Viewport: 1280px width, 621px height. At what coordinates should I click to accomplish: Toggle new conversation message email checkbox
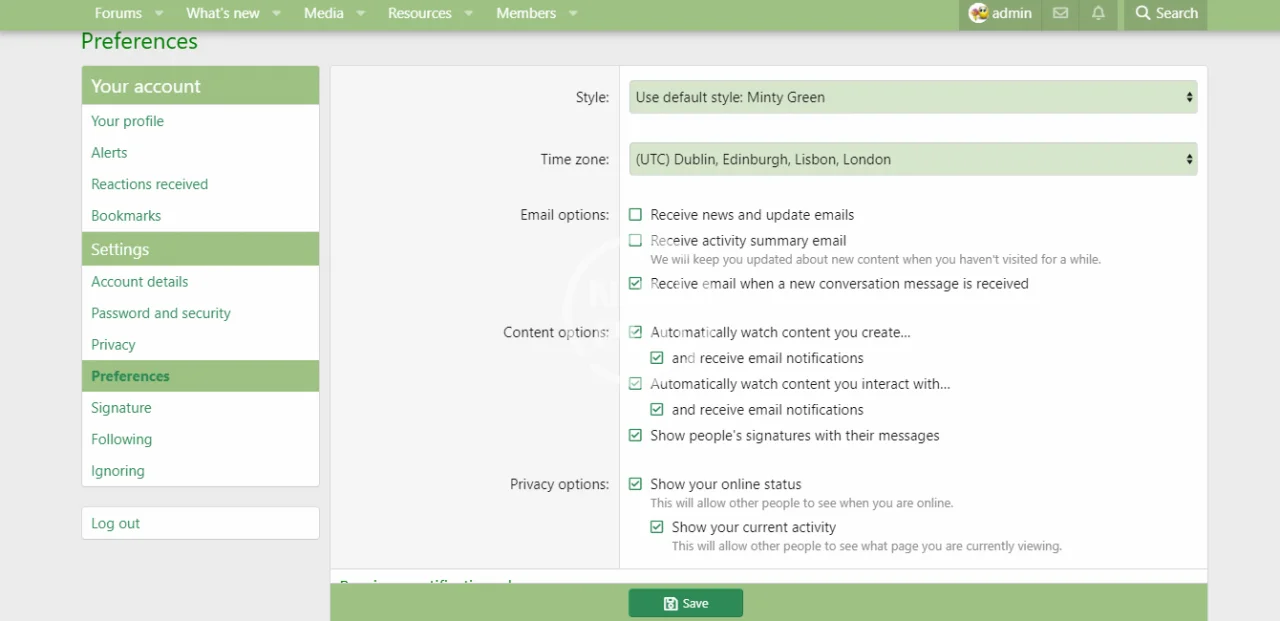click(635, 284)
